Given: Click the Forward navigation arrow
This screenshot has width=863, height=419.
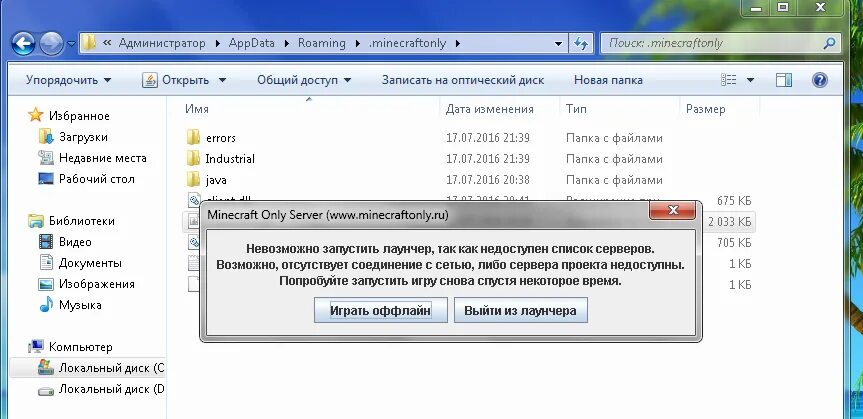Looking at the screenshot, I should [x=51, y=43].
